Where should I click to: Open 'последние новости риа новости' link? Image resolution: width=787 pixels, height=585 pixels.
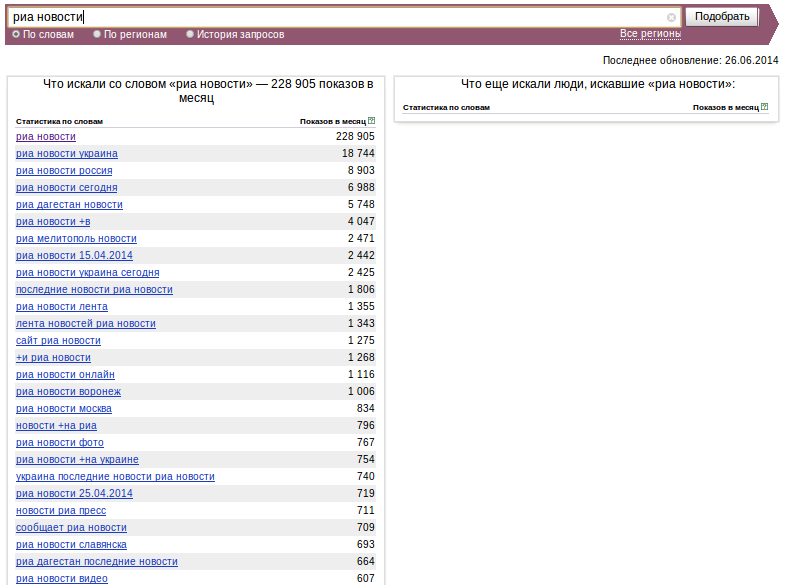point(94,289)
